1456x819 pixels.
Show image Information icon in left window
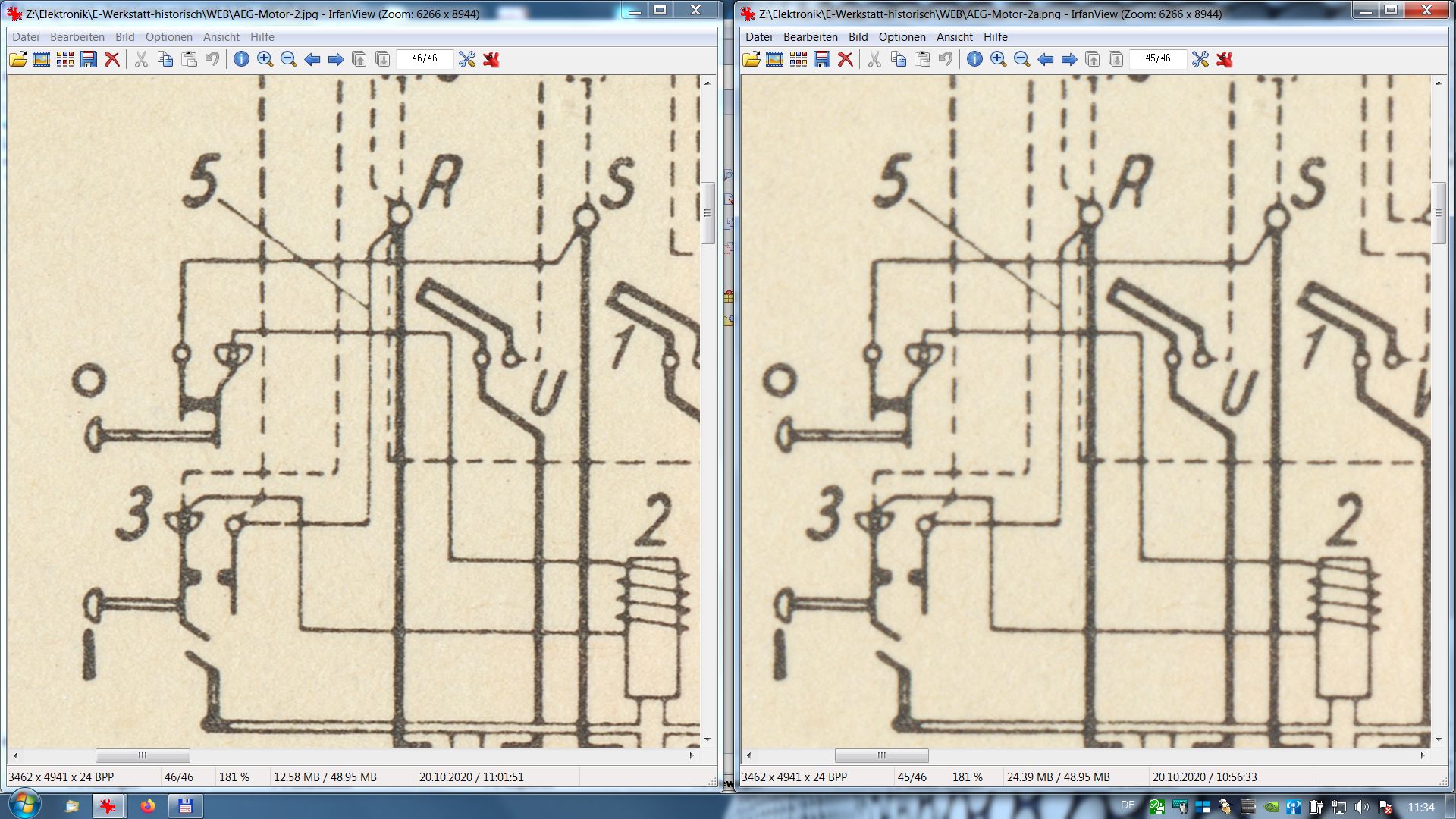(x=241, y=59)
